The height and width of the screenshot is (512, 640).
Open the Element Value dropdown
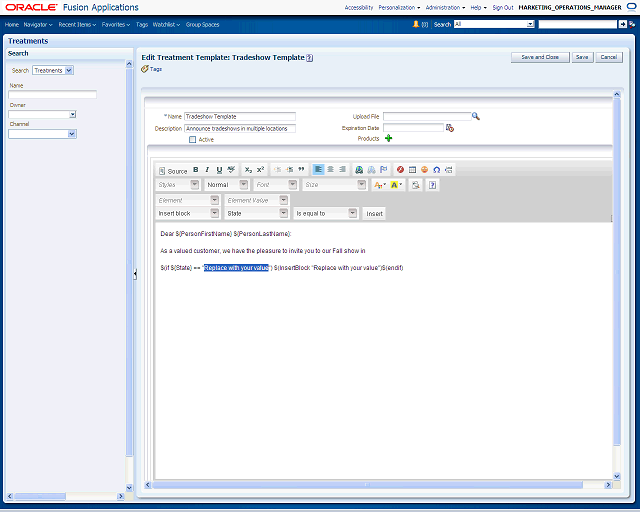coord(256,200)
